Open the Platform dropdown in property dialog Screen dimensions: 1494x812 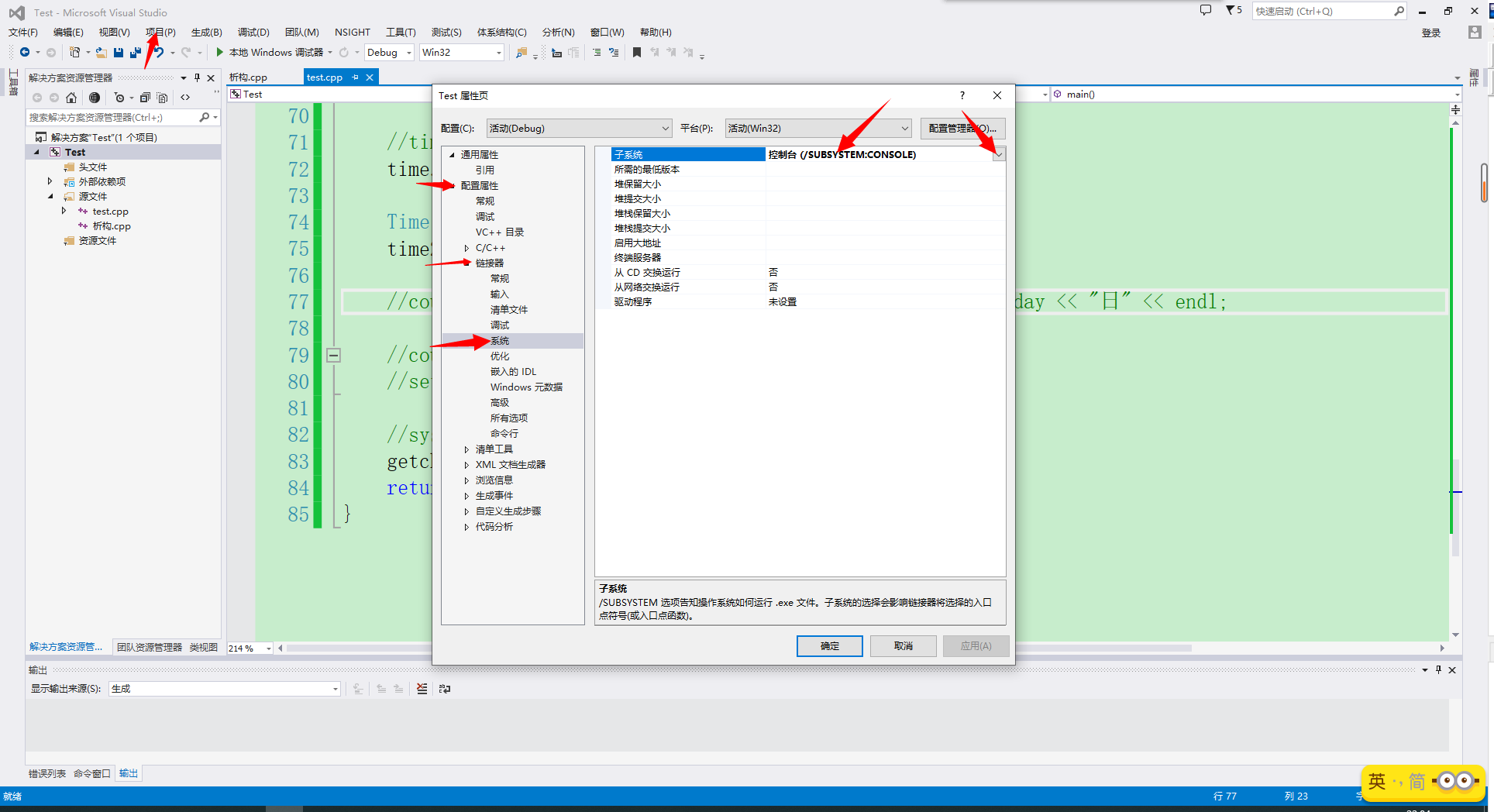coord(818,128)
